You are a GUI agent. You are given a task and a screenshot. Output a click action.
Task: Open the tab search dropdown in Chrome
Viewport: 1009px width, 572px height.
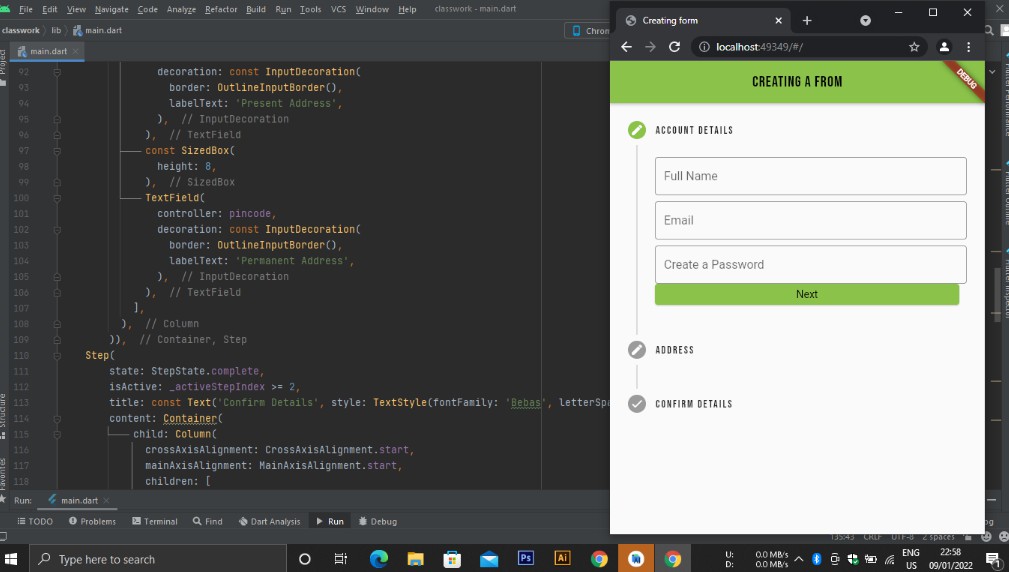[x=866, y=21]
